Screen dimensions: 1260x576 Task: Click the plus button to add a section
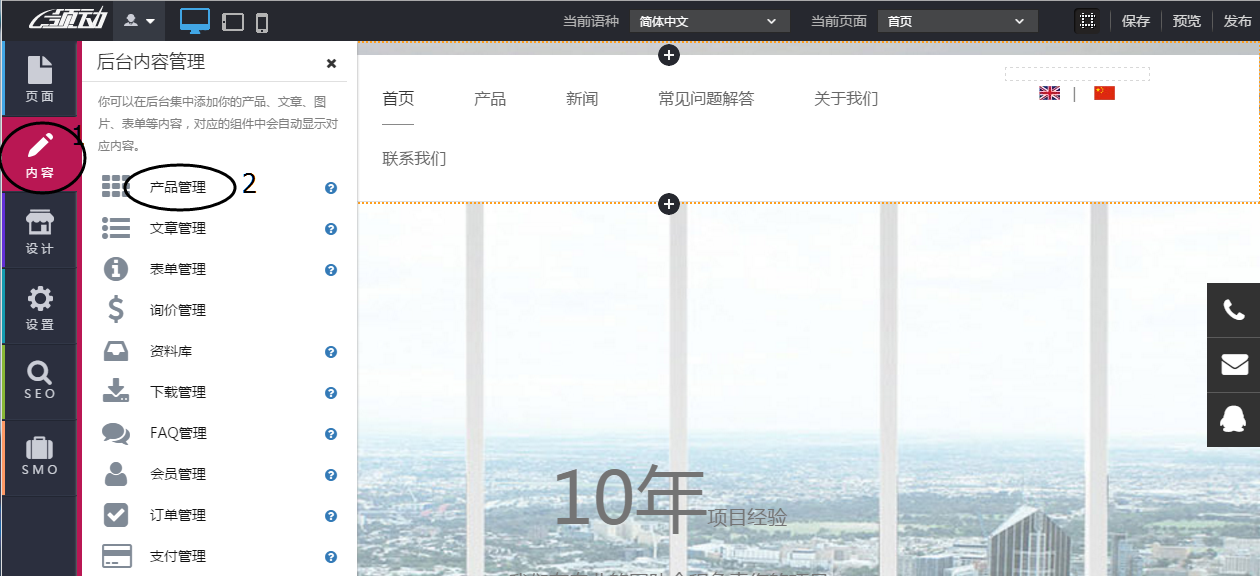(x=668, y=55)
